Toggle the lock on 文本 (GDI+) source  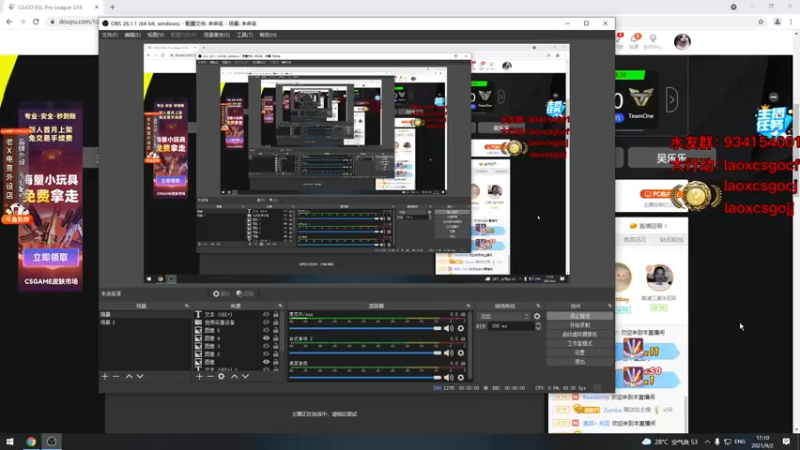tap(276, 314)
